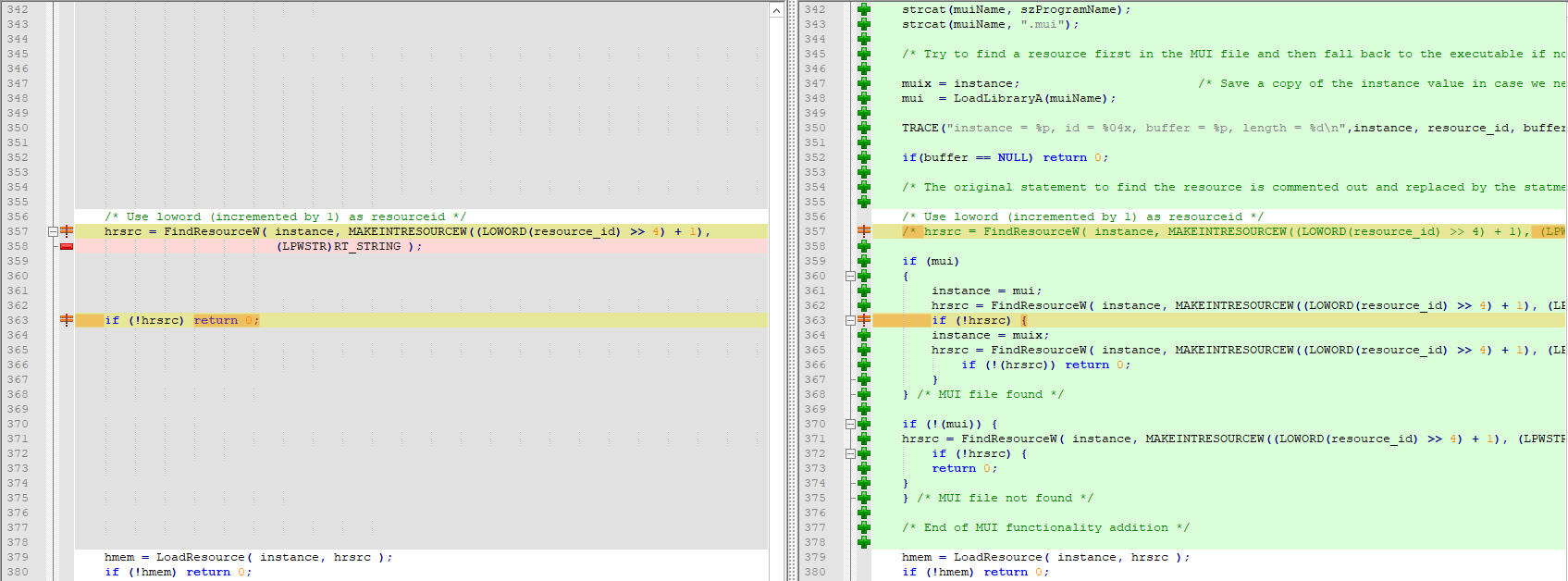Click the green added marker on right line 373
The width and height of the screenshot is (1568, 581).
tap(864, 468)
